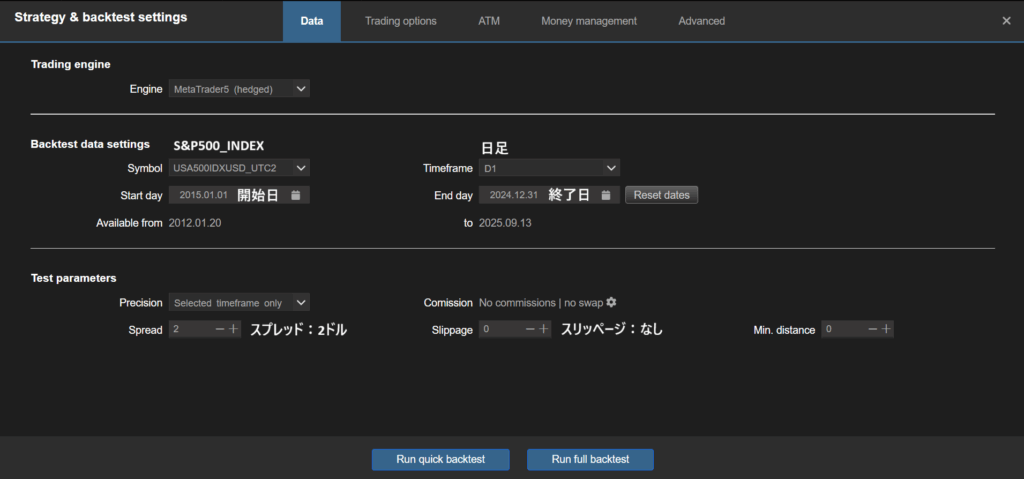Click the Spread value input field

[x=190, y=329]
